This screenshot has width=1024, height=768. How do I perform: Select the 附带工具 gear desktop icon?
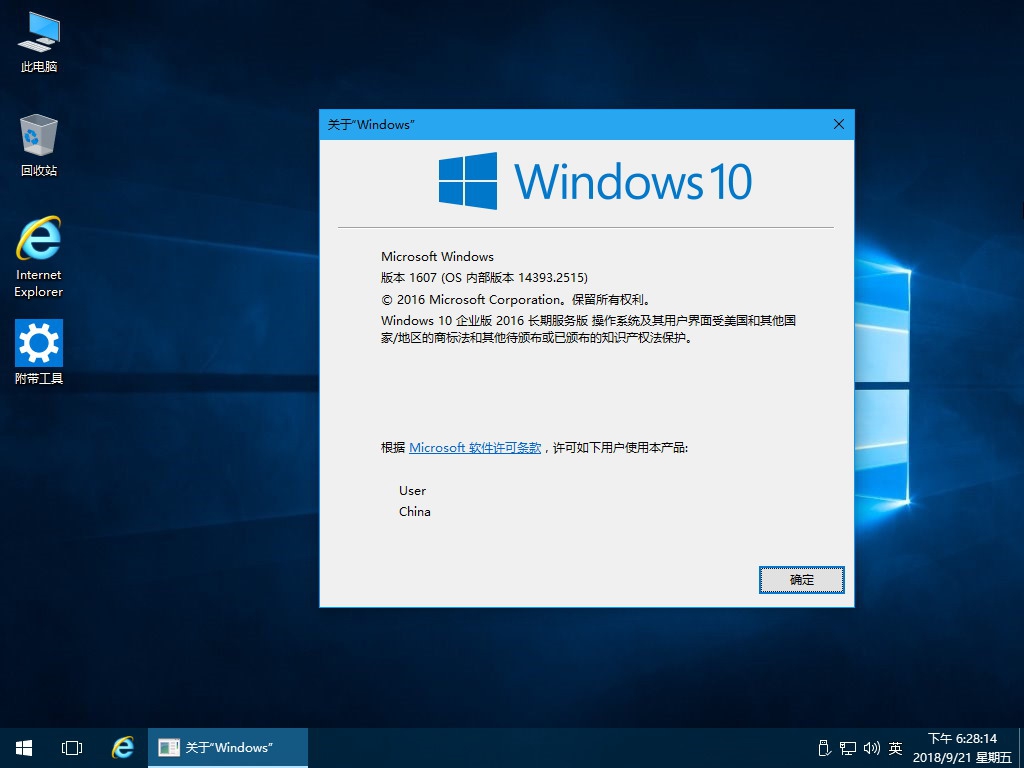click(x=39, y=352)
